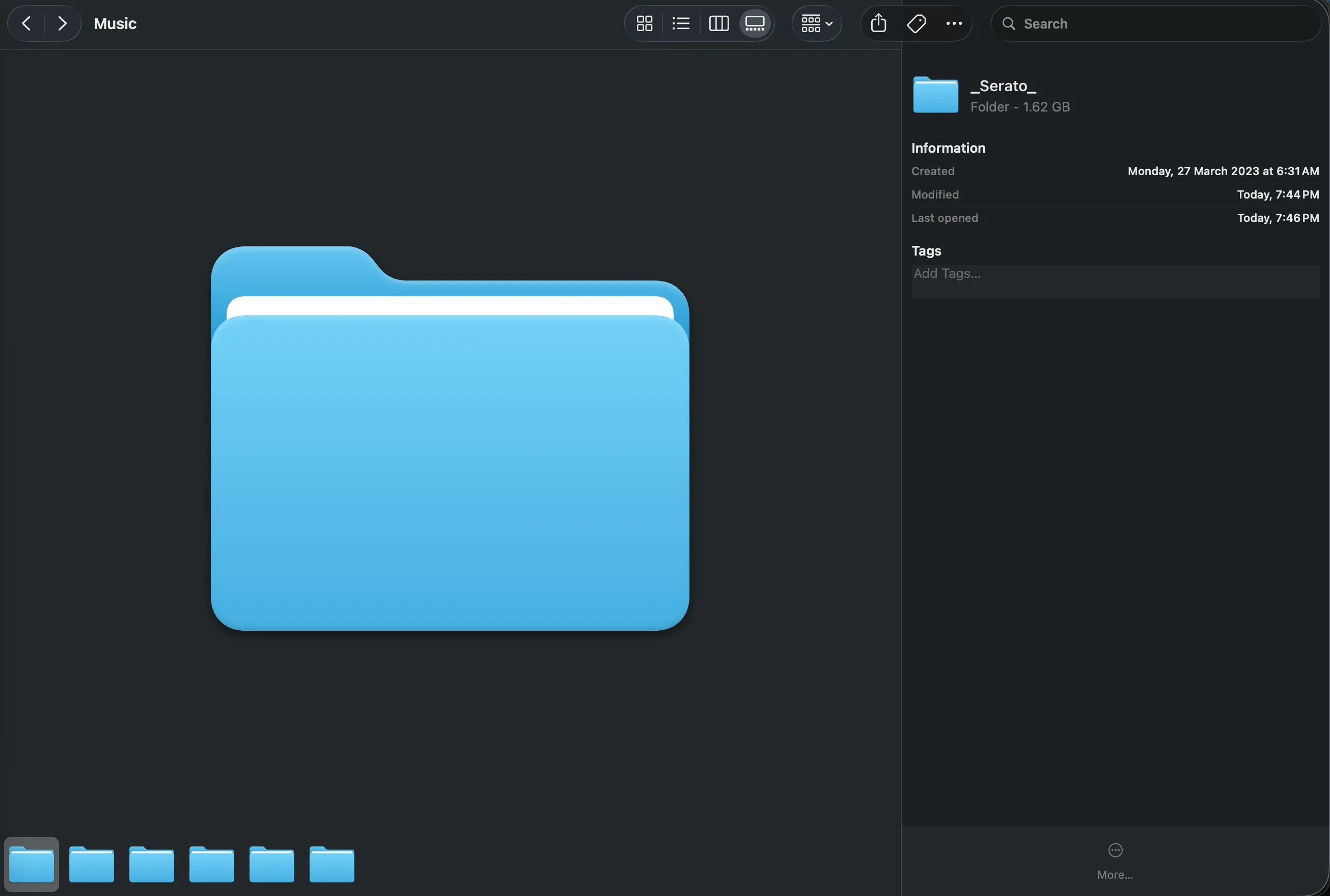Open the group-by options dropdown

(x=817, y=23)
